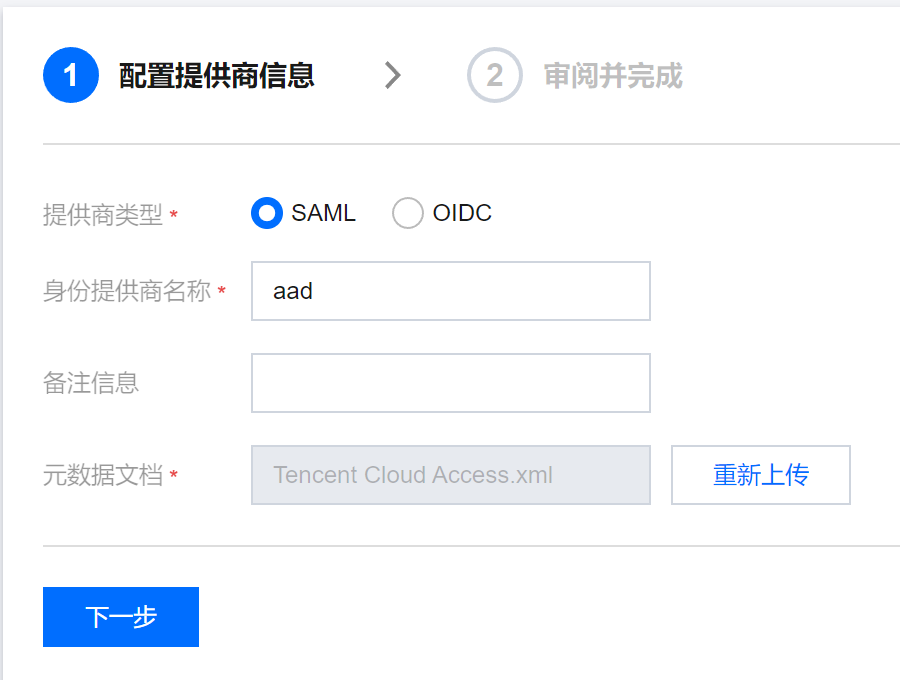Click the 提供商类型 field label

pyautogui.click(x=102, y=215)
